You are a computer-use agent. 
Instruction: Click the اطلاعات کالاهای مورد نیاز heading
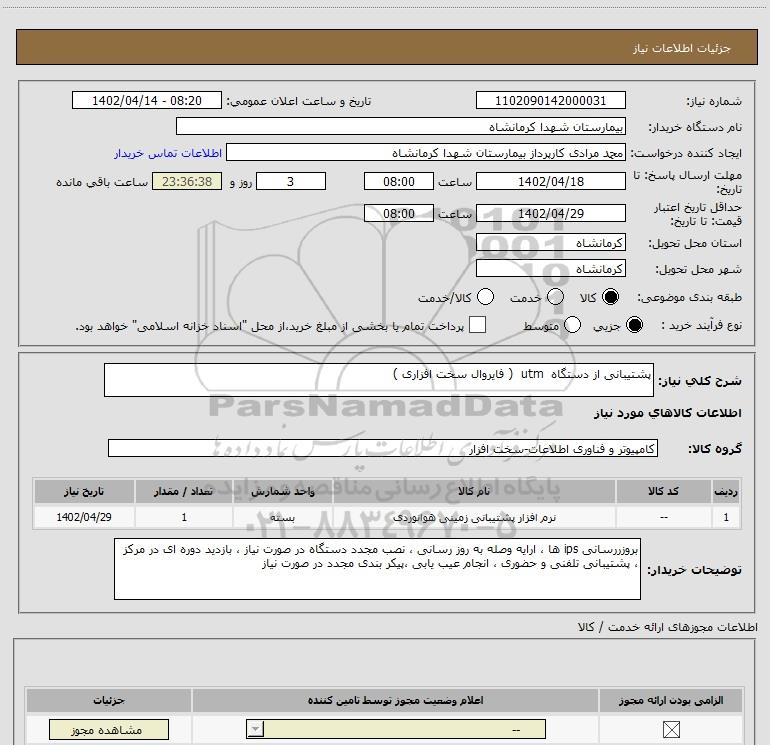click(668, 413)
